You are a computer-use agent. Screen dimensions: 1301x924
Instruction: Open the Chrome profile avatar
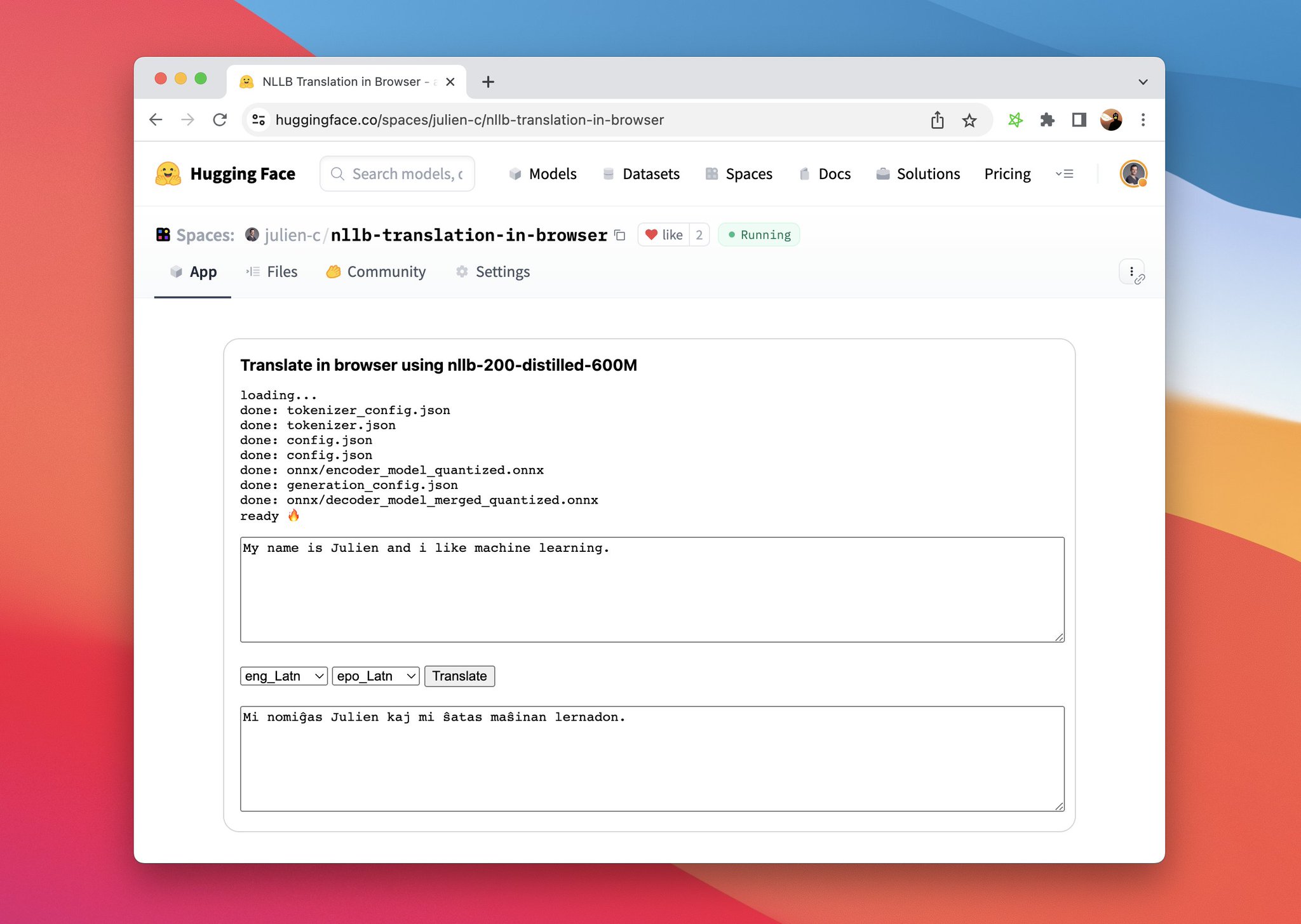click(x=1110, y=120)
